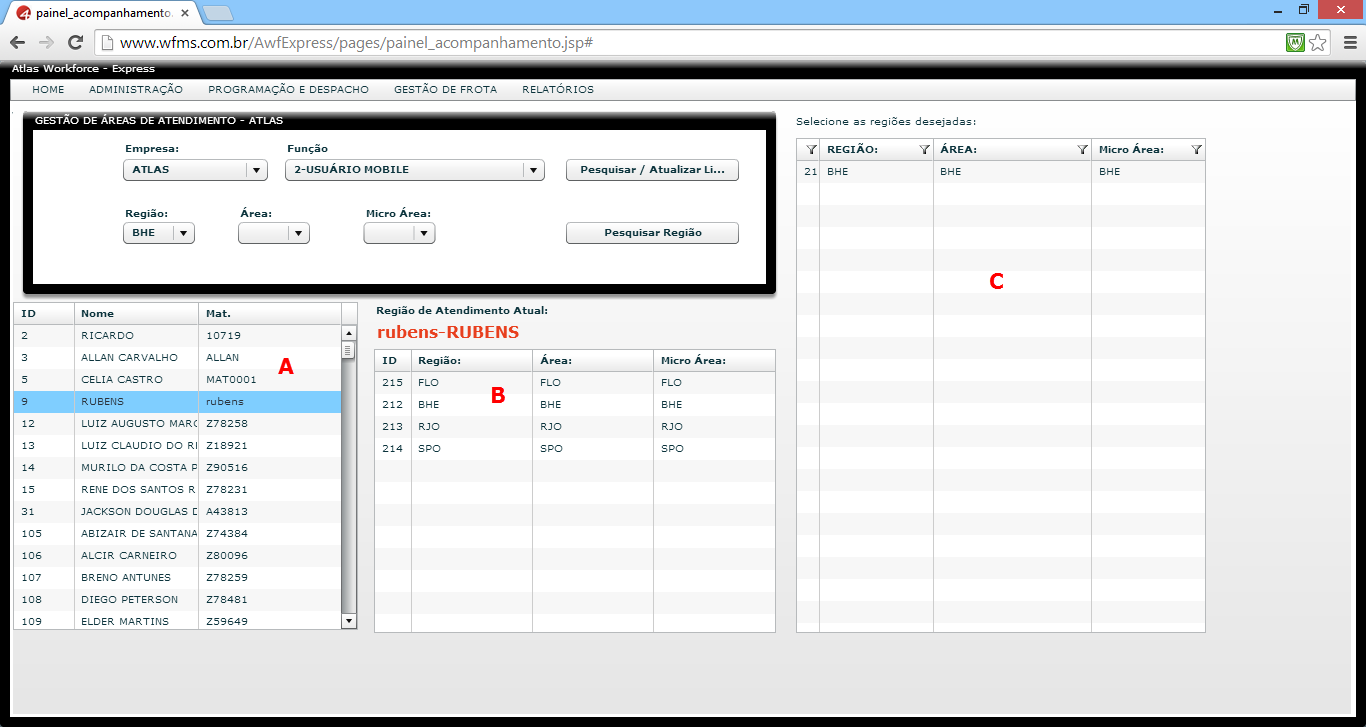
Task: Open the RELATÓRIOS menu
Action: 558,90
